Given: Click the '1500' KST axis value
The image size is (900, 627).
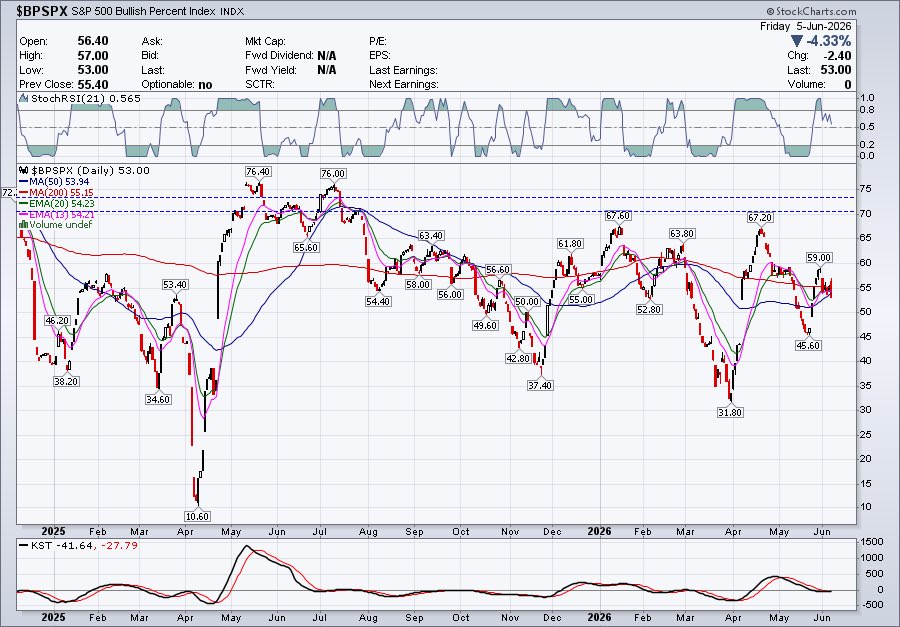Looking at the screenshot, I should tap(871, 542).
